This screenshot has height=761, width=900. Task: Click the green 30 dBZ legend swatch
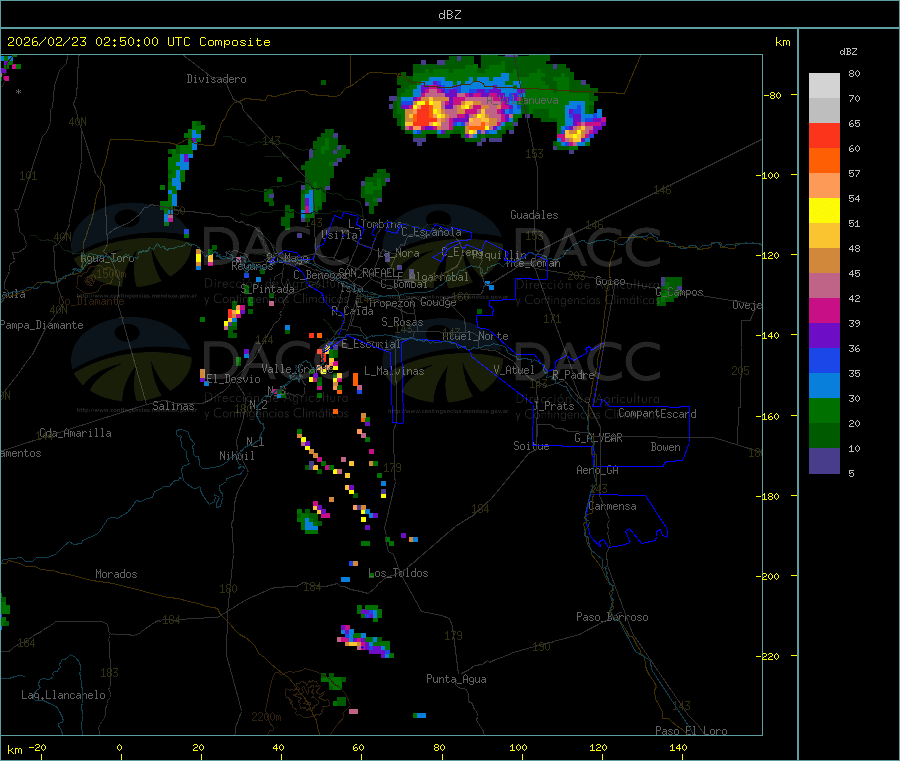[x=824, y=410]
